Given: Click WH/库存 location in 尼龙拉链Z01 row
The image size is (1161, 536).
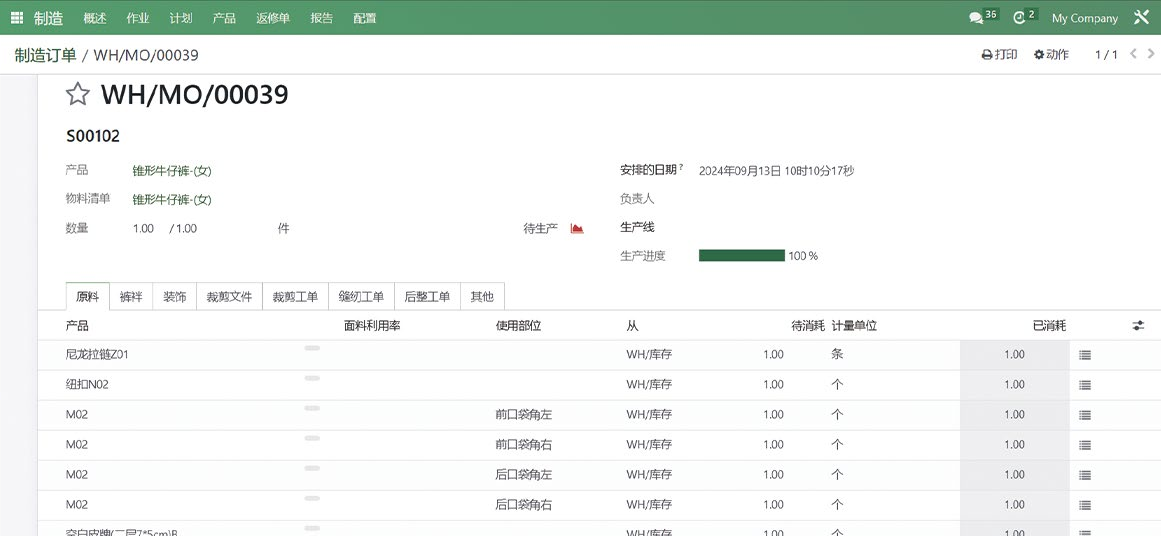Looking at the screenshot, I should click(649, 355).
